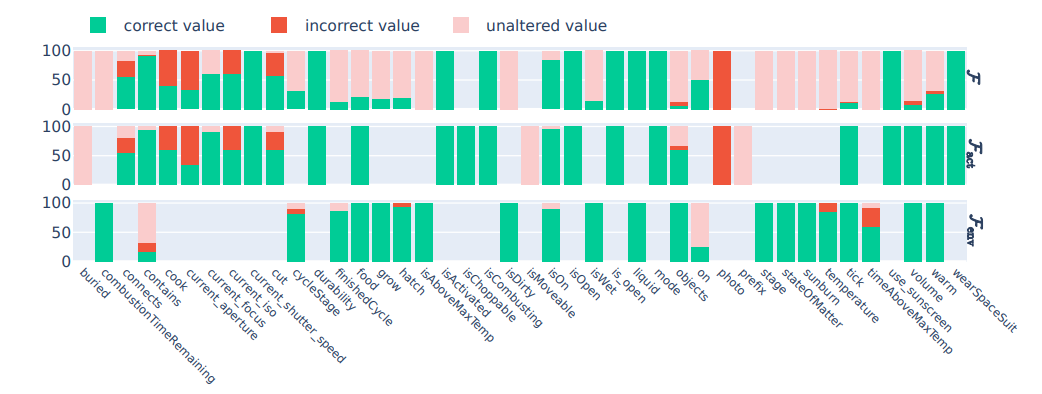Click the 'incorrect value' legend label
This screenshot has height=394, width=1042.
tap(362, 26)
